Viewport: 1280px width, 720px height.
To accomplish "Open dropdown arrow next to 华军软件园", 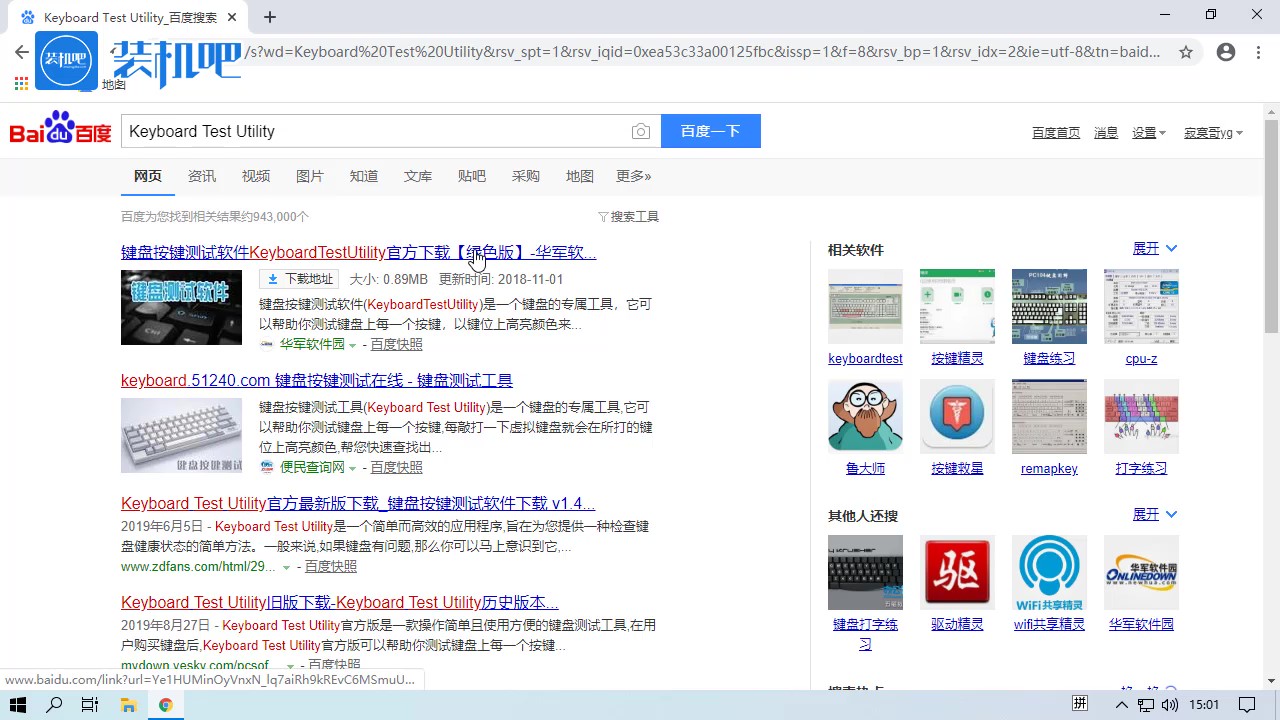I will coord(353,345).
